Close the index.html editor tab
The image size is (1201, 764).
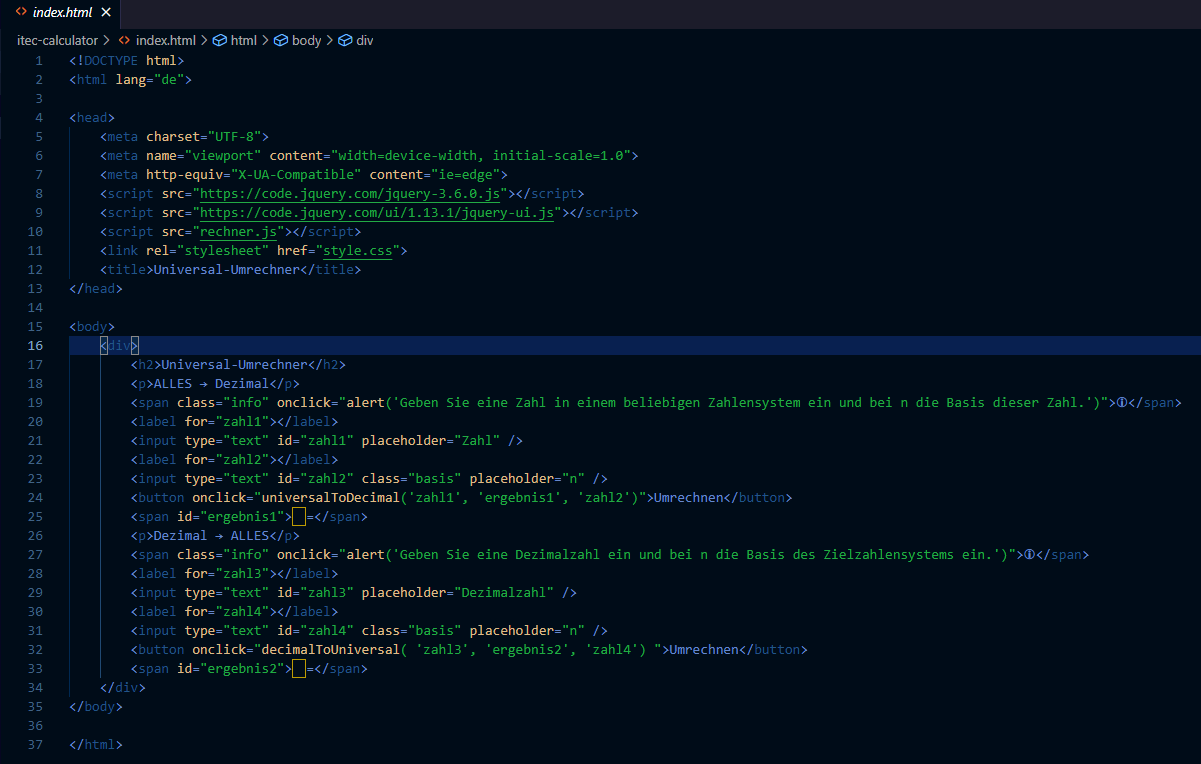coord(106,12)
